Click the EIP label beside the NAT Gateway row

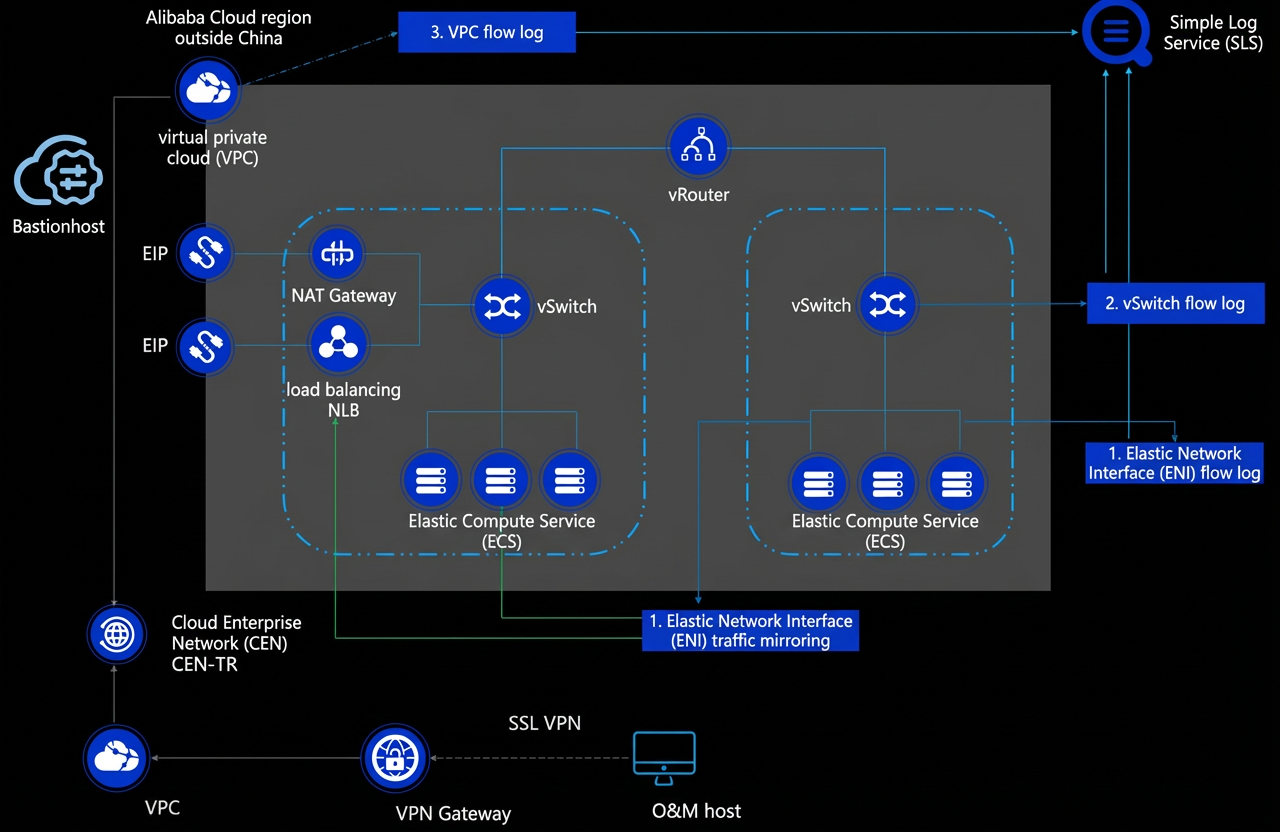(155, 254)
